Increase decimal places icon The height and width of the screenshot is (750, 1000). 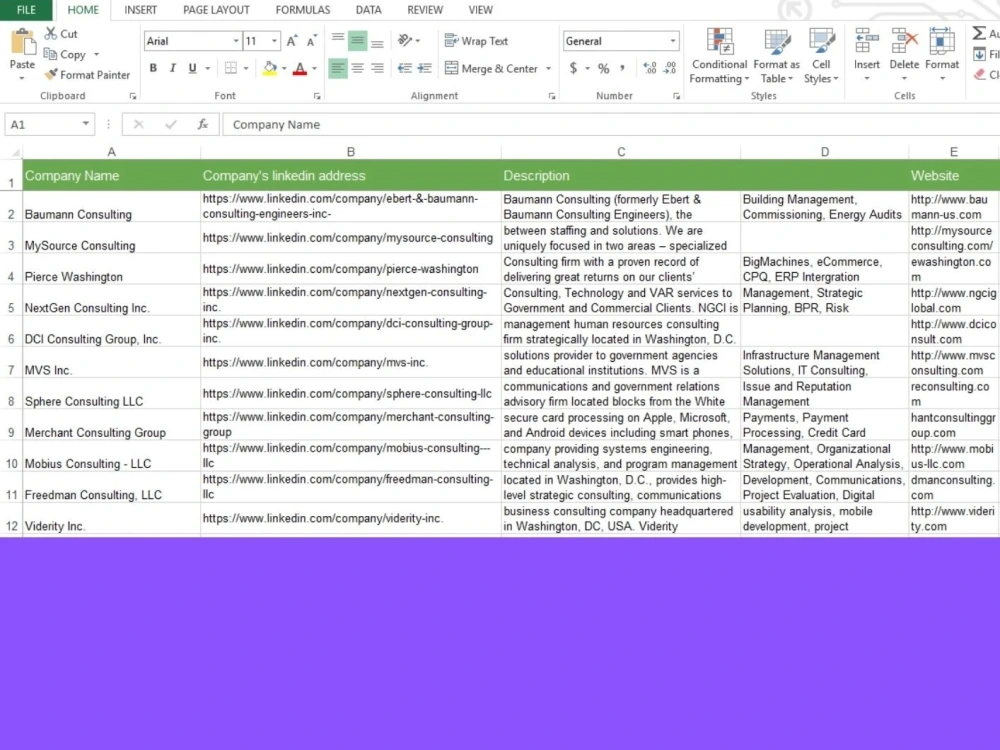(650, 68)
